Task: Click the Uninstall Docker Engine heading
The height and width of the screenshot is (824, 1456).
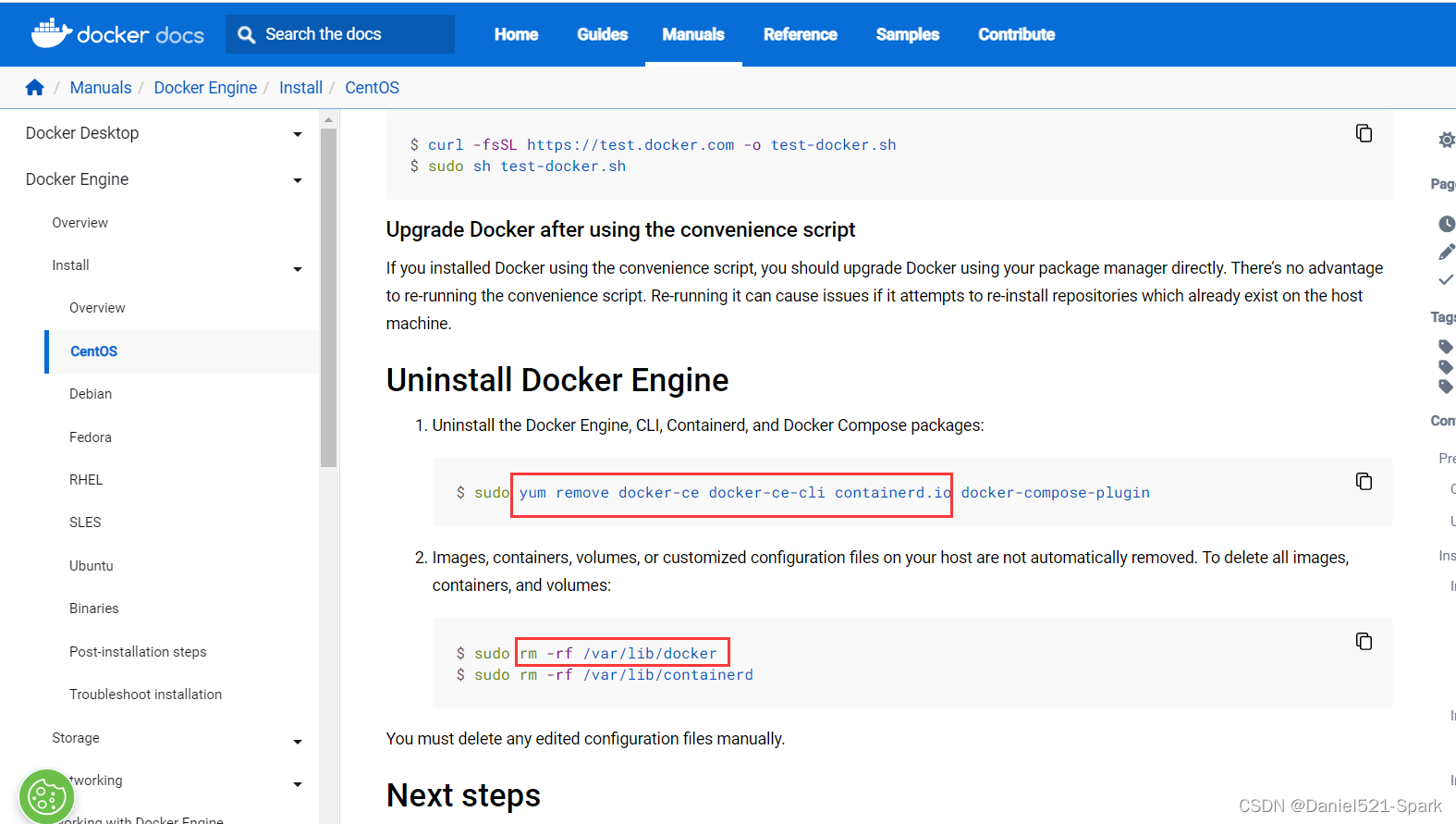Action: tap(557, 380)
